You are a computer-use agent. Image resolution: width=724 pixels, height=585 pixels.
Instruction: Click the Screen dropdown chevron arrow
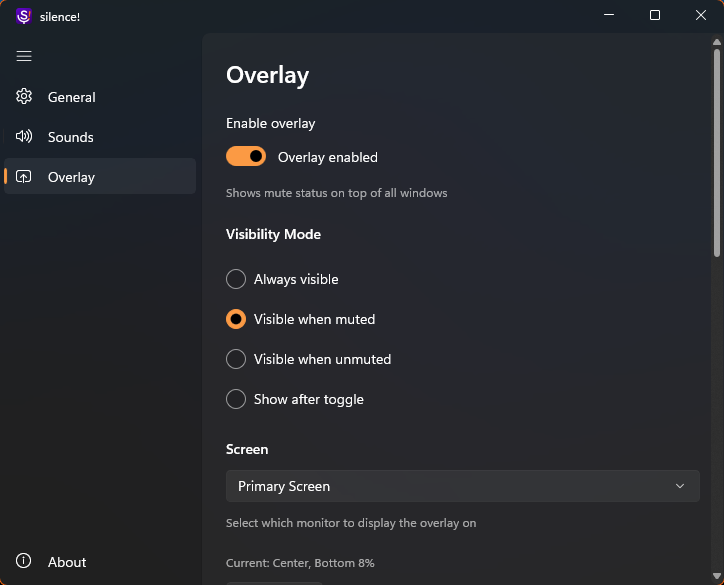click(680, 486)
